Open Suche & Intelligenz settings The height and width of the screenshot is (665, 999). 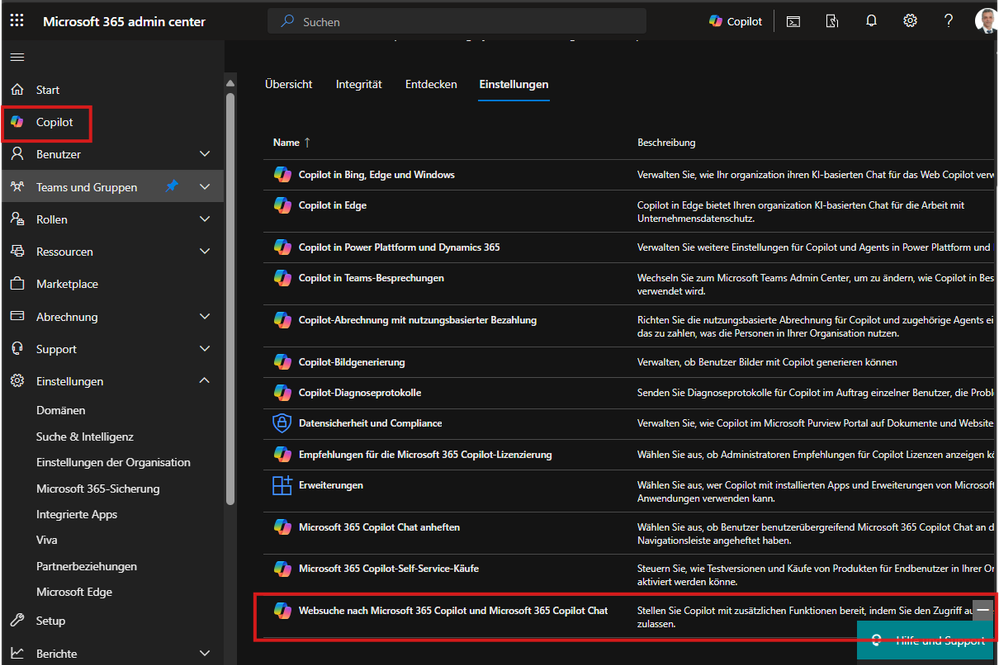tap(85, 436)
